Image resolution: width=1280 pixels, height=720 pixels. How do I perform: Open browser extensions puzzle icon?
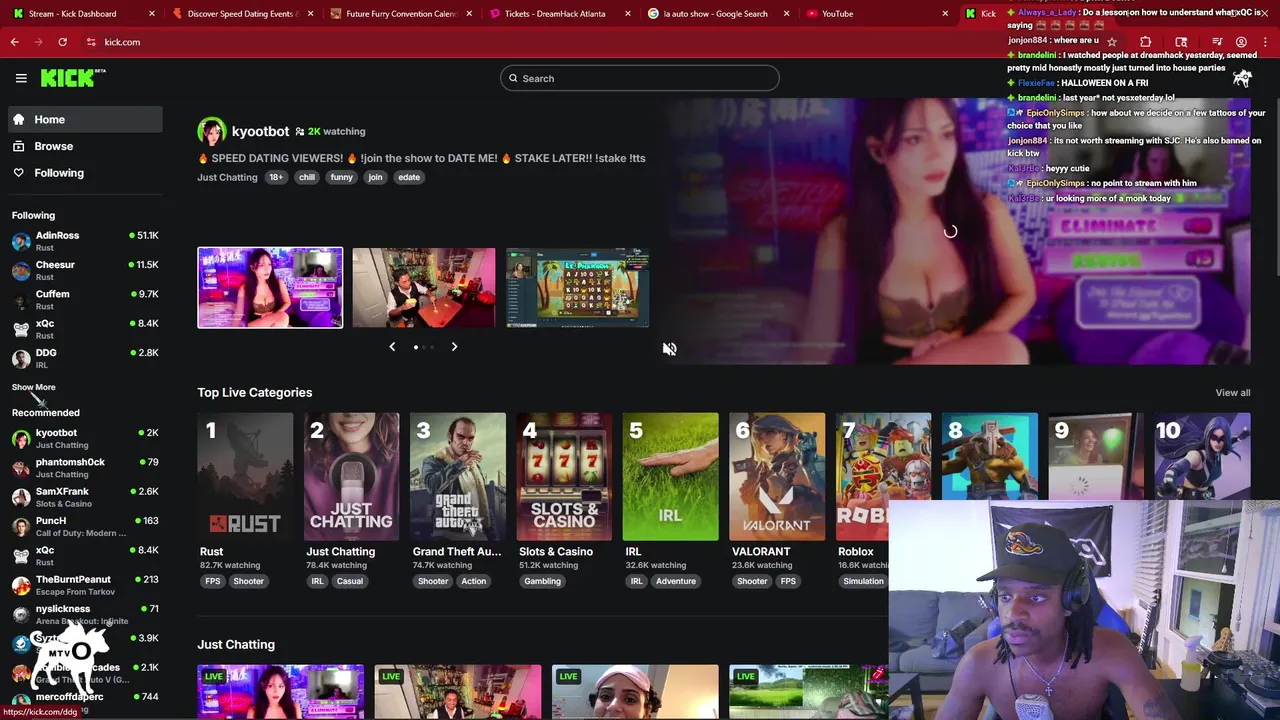1145,42
